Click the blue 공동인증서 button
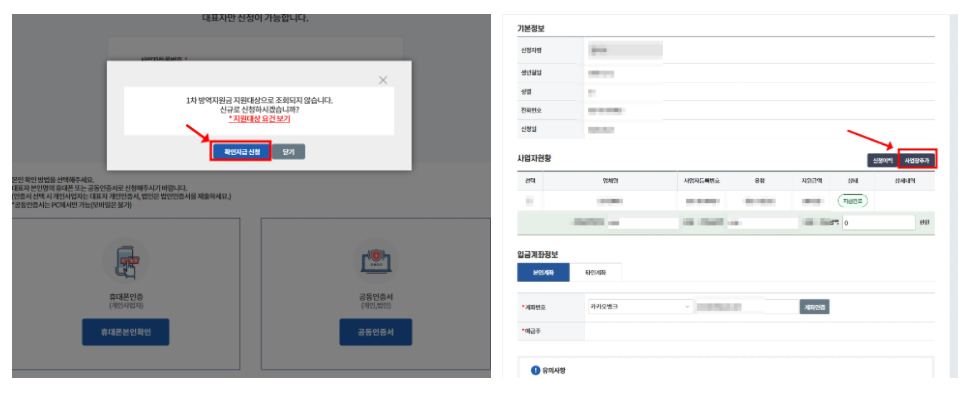This screenshot has width=967, height=397. pos(376,332)
